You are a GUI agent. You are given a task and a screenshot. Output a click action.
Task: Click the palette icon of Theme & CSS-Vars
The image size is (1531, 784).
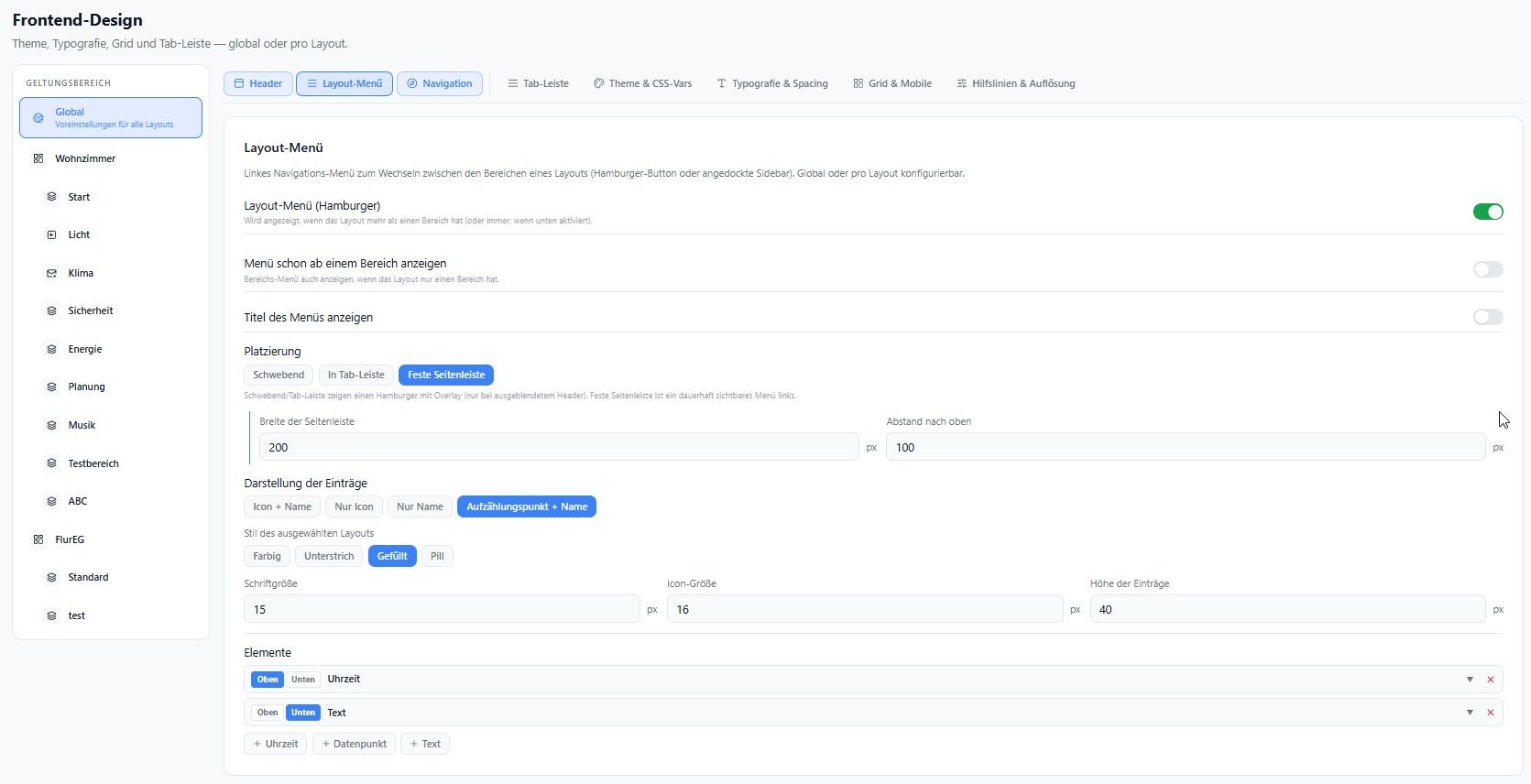[x=598, y=83]
